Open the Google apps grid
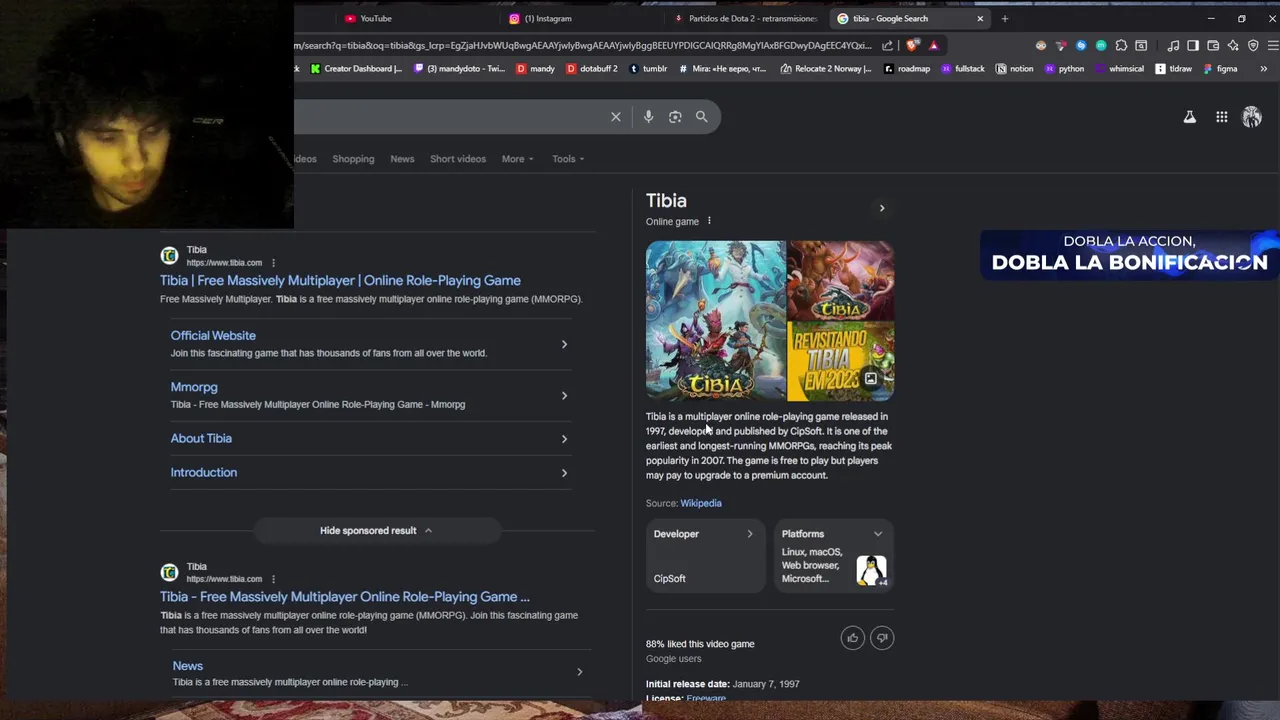The height and width of the screenshot is (720, 1280). 1221,117
